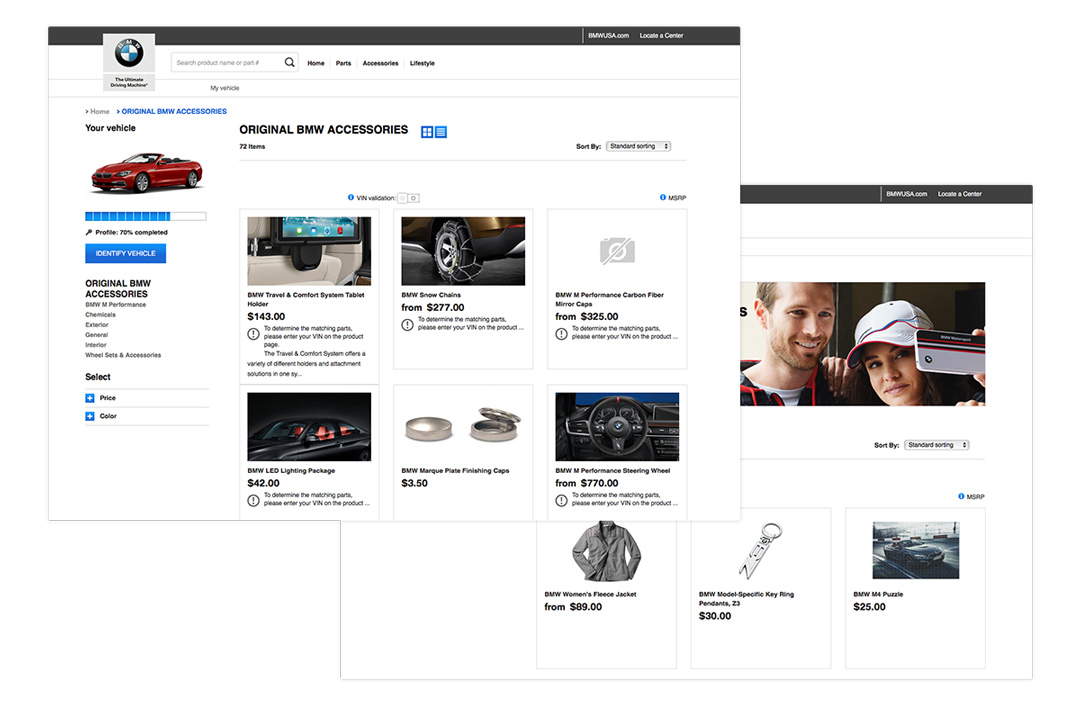The height and width of the screenshot is (720, 1080).
Task: Open the Lifestyle navigation menu item
Action: tap(422, 63)
